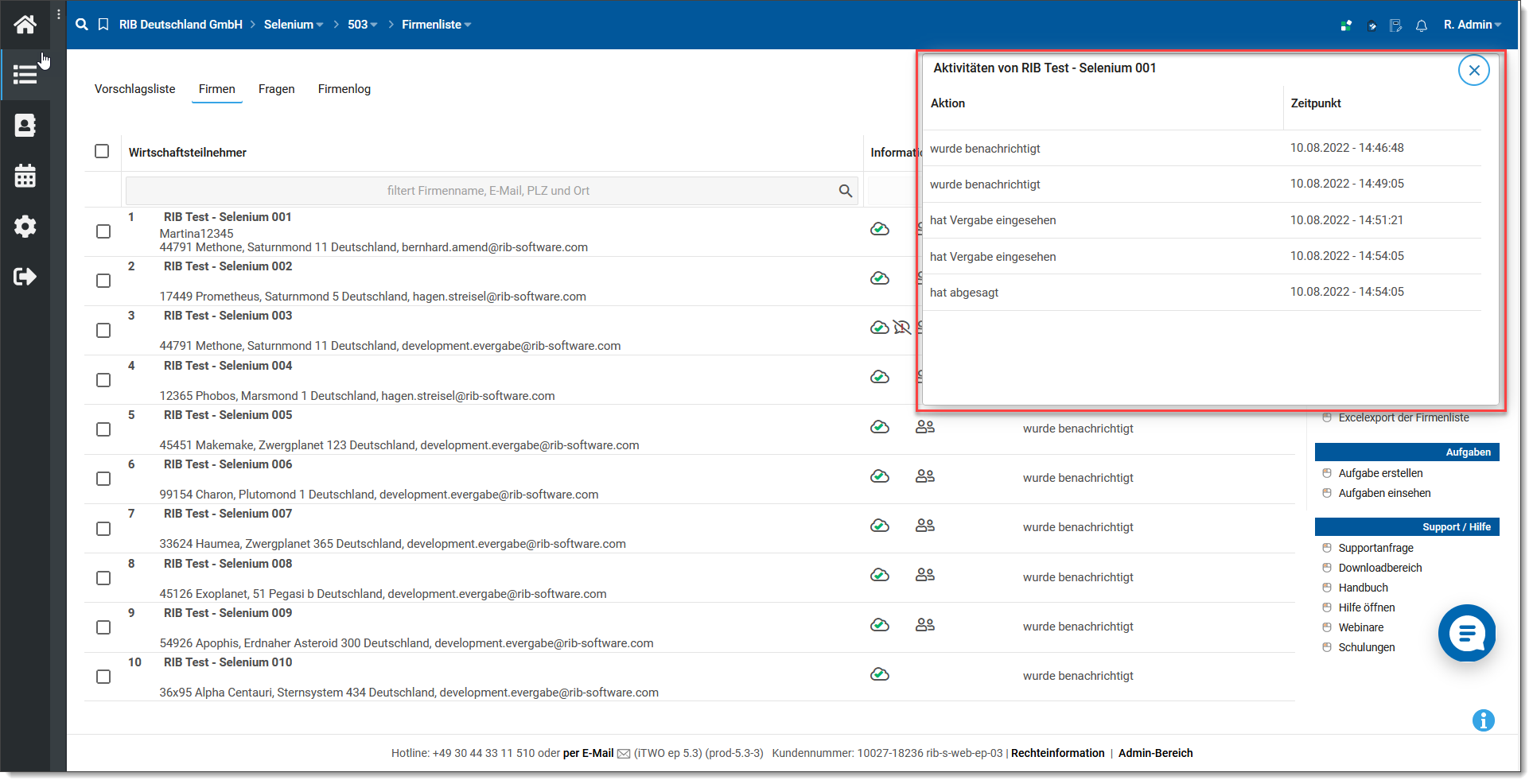Open the home icon in sidebar
Image resolution: width=1533 pixels, height=784 pixels.
(x=25, y=25)
